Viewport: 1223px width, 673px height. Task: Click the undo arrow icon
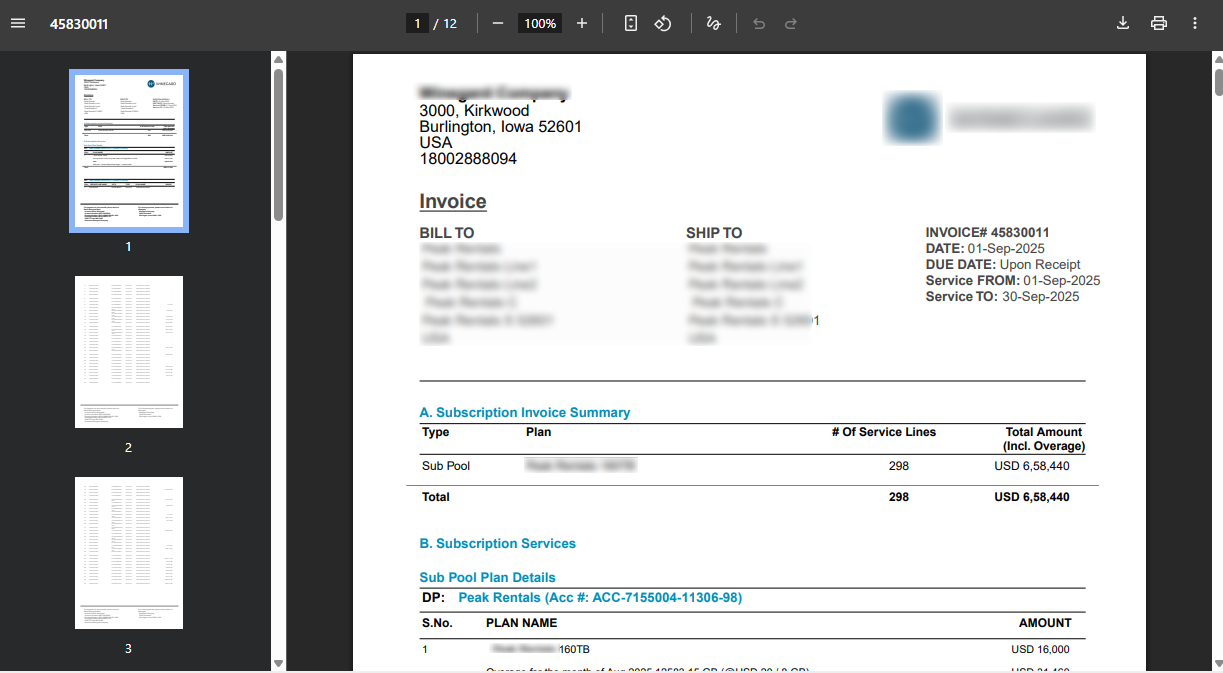click(x=759, y=23)
